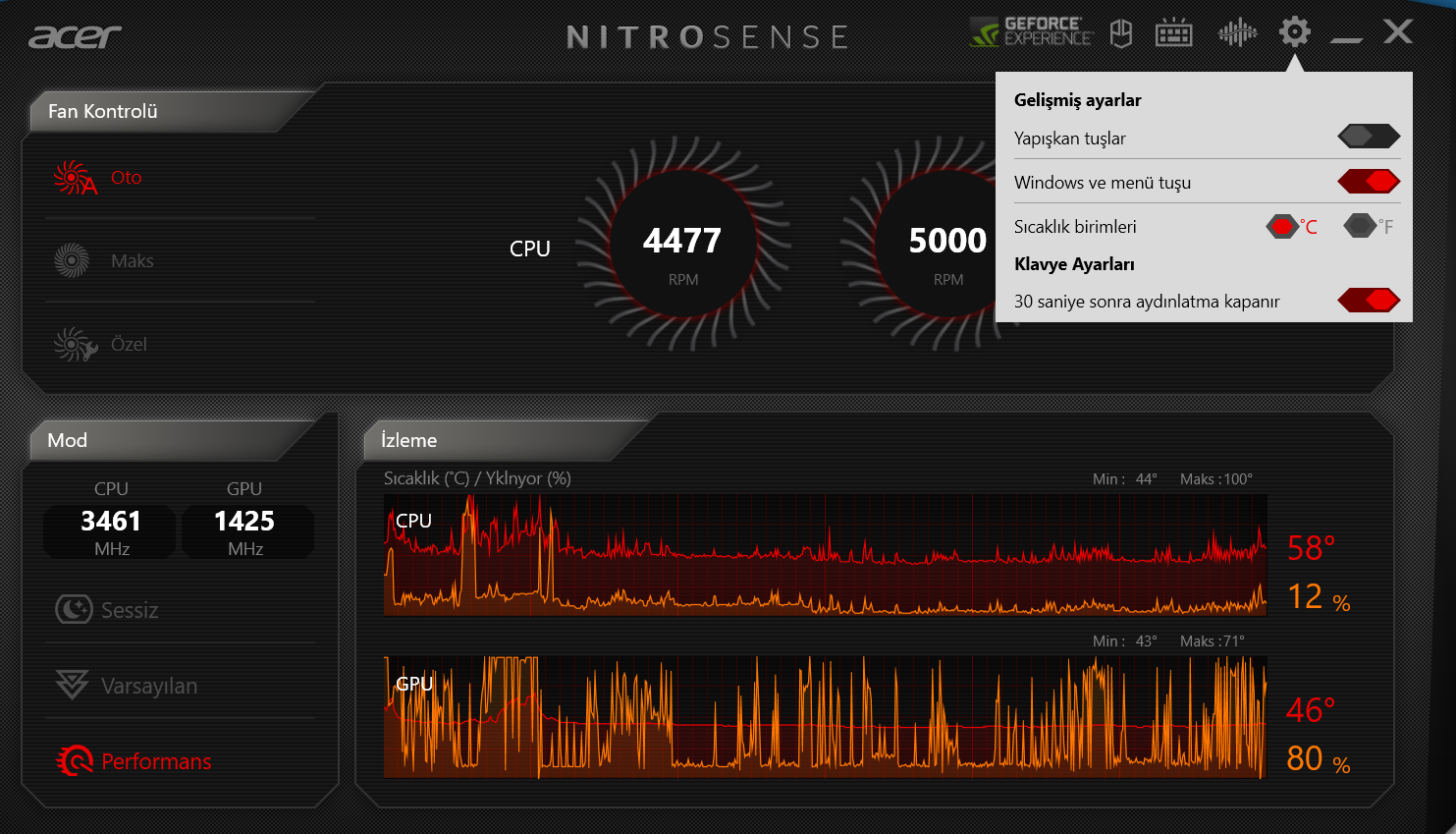This screenshot has width=1456, height=834.
Task: Click the CPU load reading 12 %
Action: coord(1319,597)
